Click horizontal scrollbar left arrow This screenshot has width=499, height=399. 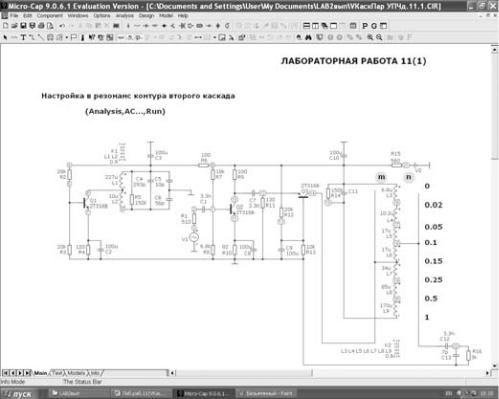click(x=172, y=373)
